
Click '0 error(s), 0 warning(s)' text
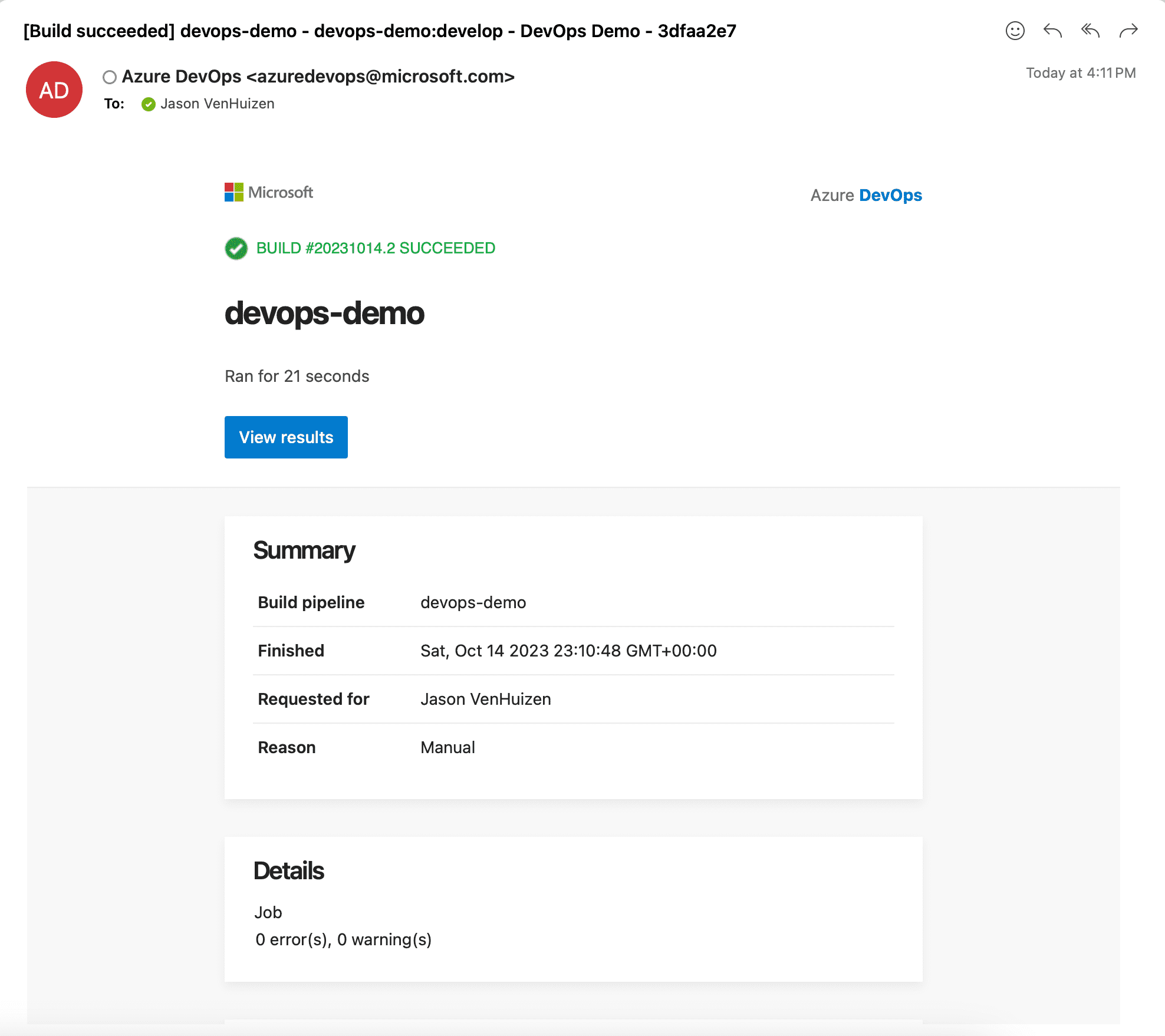(344, 939)
